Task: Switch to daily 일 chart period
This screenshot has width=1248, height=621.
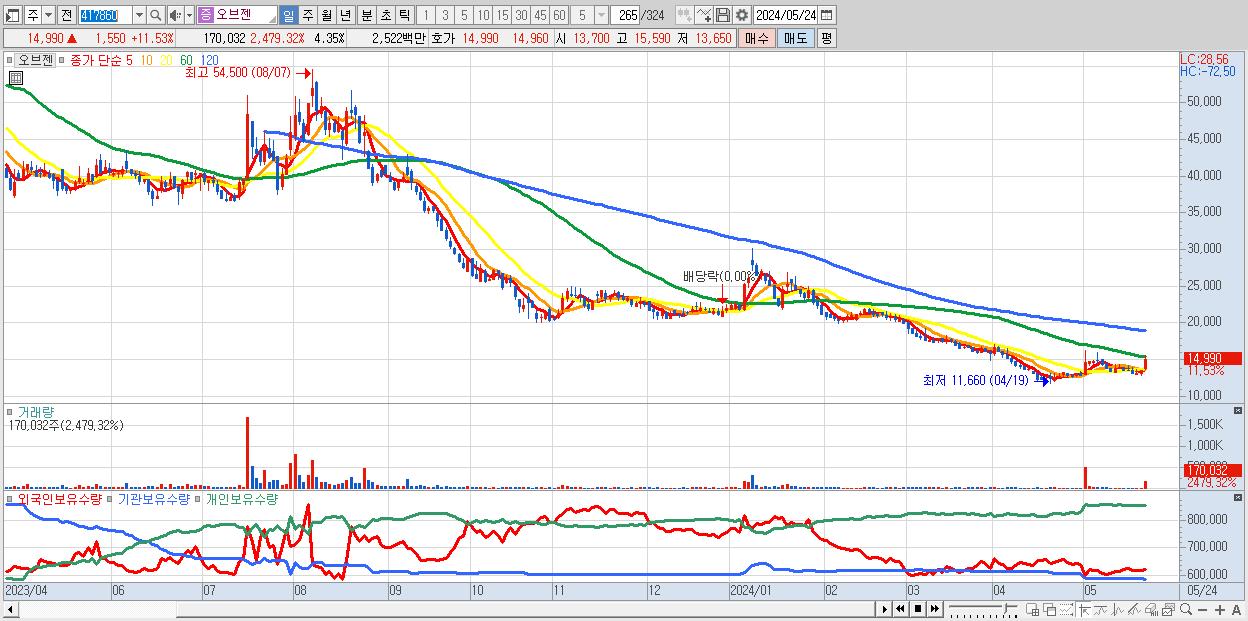Action: point(288,15)
